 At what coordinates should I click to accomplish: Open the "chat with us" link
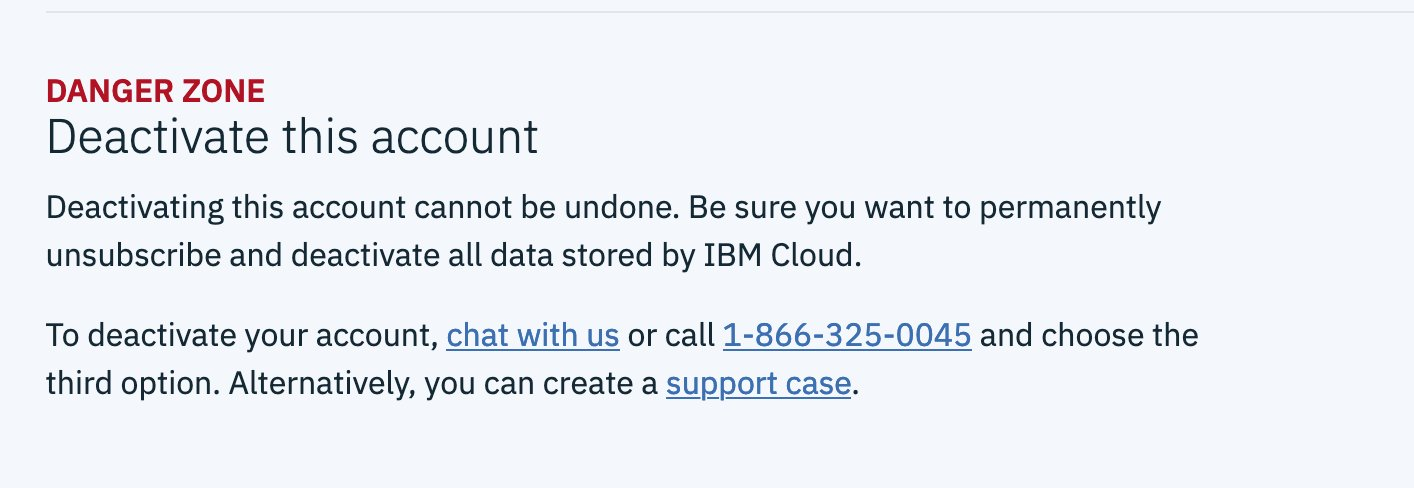click(x=532, y=335)
